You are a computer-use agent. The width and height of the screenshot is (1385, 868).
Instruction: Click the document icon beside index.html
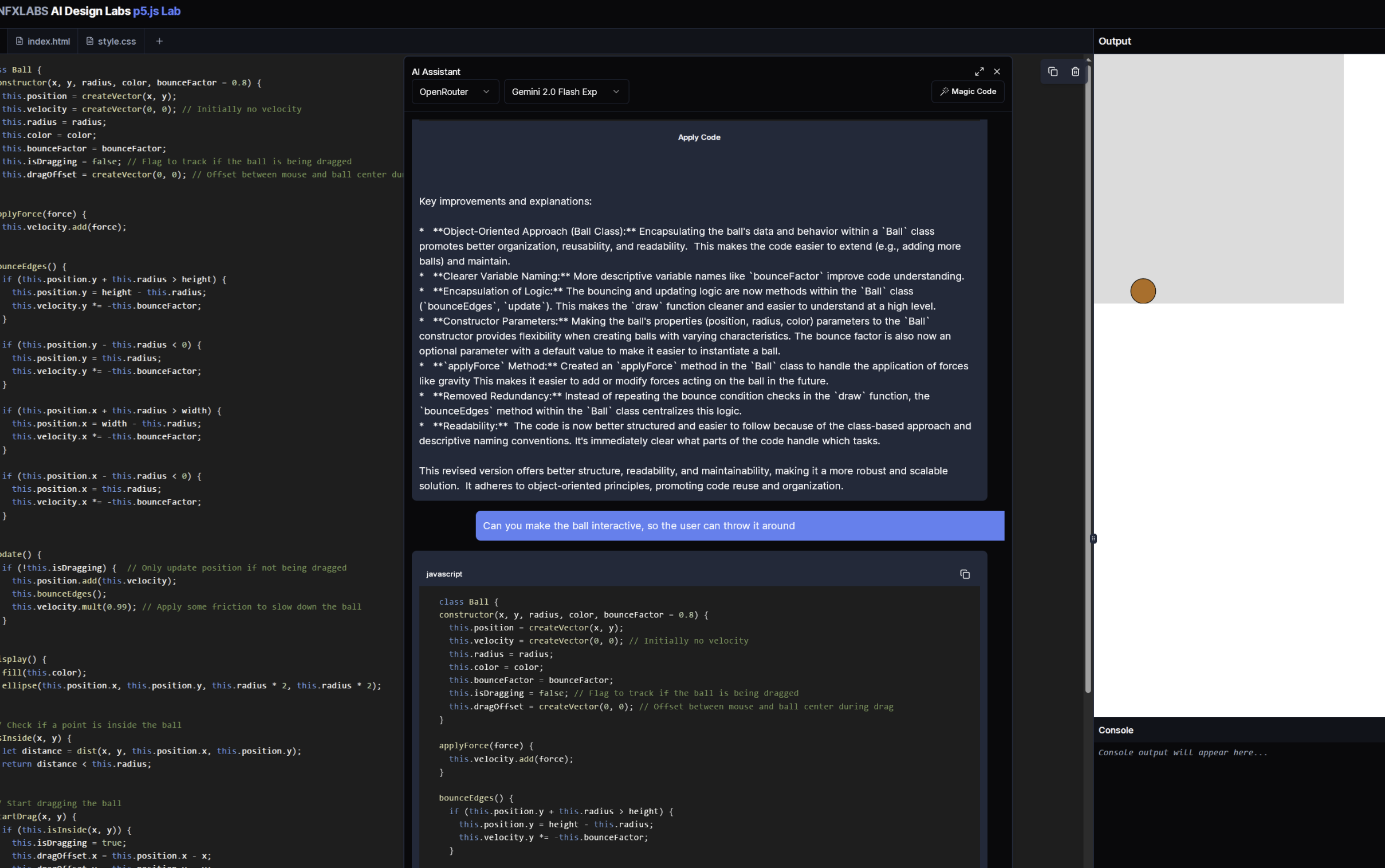click(x=18, y=41)
